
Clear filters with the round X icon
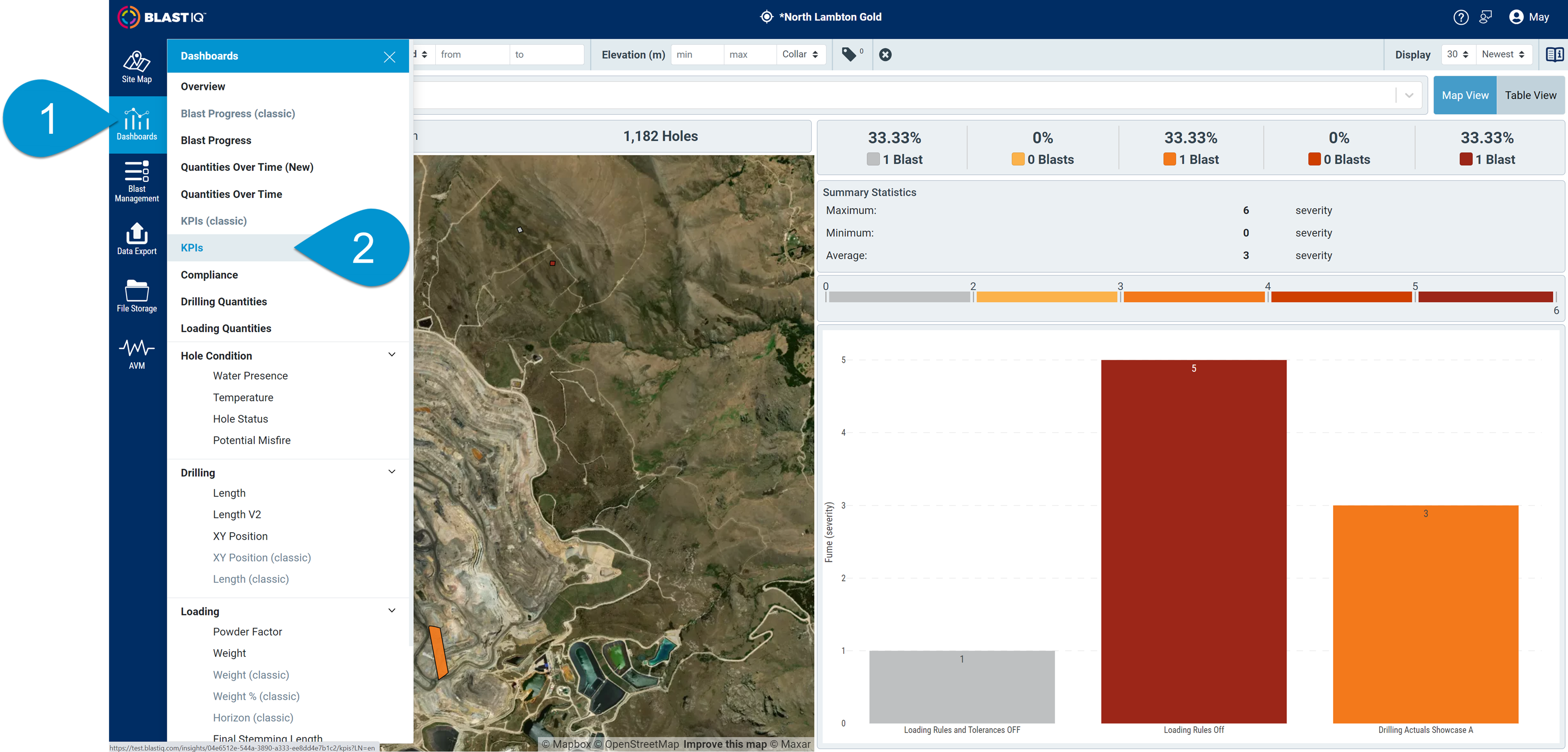click(886, 55)
